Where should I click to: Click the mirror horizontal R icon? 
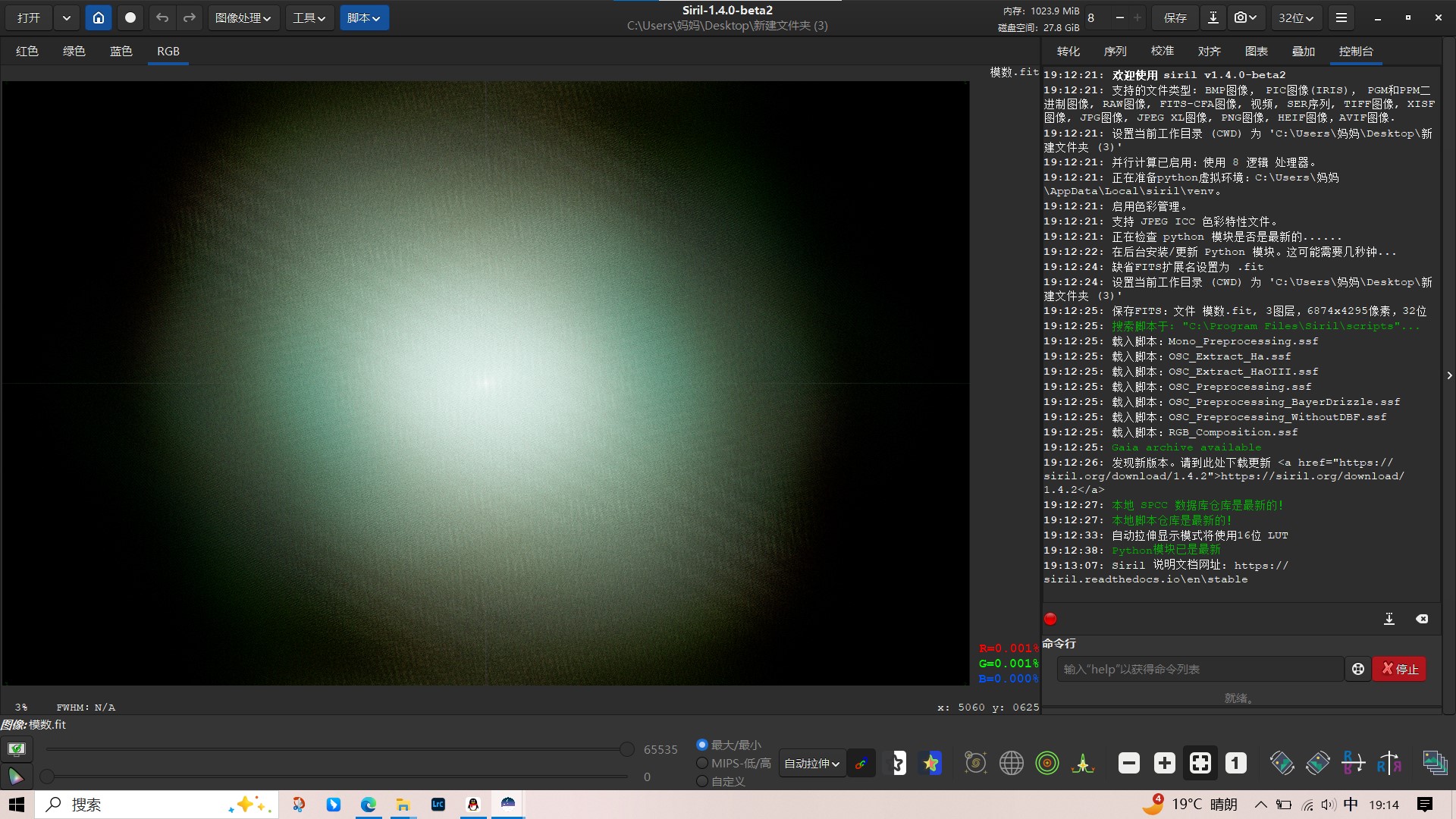[x=1353, y=763]
